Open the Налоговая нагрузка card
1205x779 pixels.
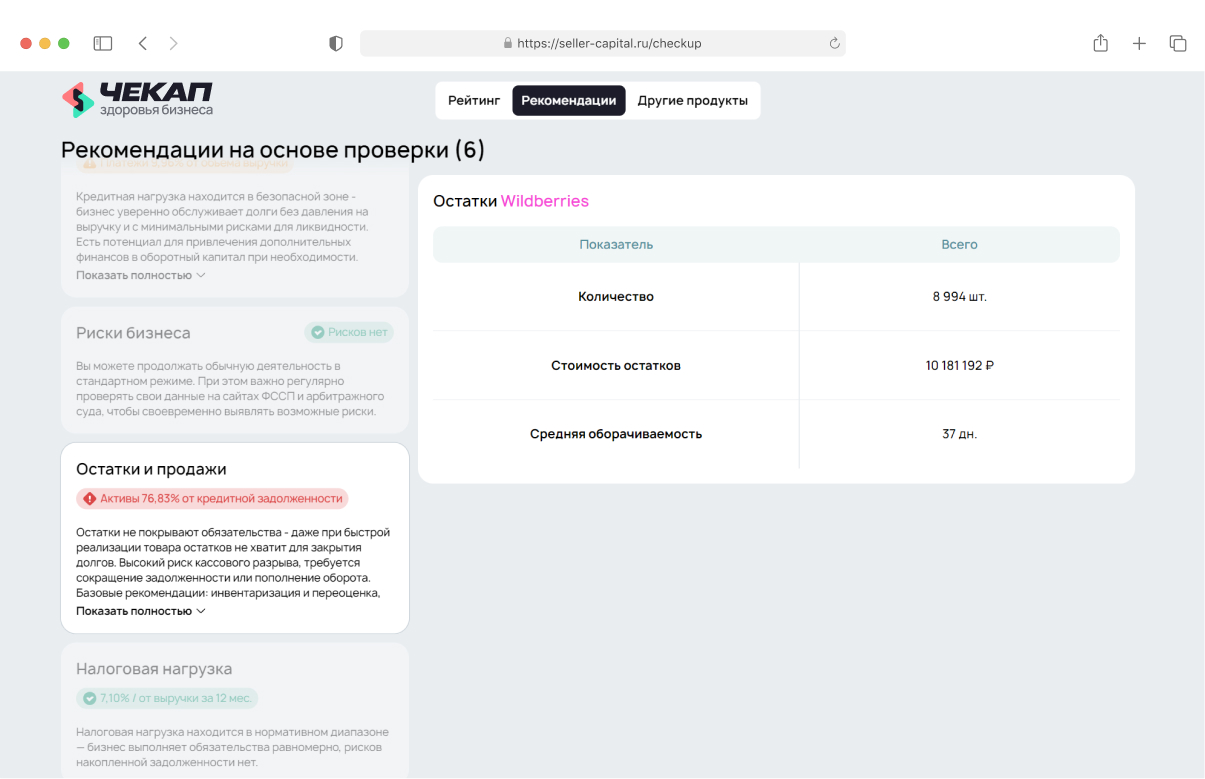[154, 669]
